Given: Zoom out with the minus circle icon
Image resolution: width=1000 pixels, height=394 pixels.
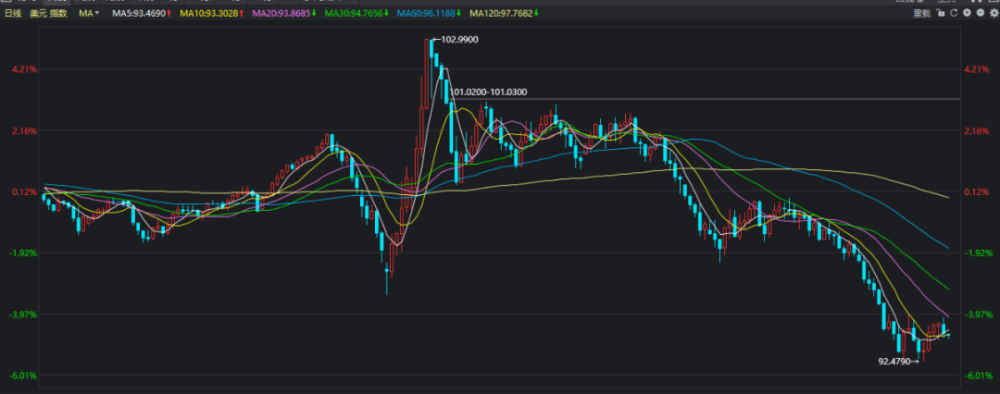Looking at the screenshot, I should [981, 13].
